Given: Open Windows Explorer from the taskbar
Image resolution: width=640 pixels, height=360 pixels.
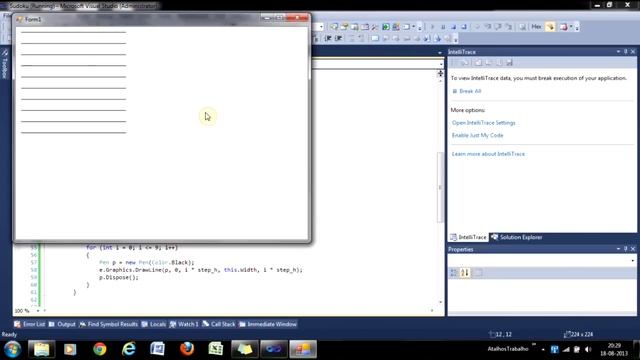Looking at the screenshot, I should pyautogui.click(x=41, y=349).
